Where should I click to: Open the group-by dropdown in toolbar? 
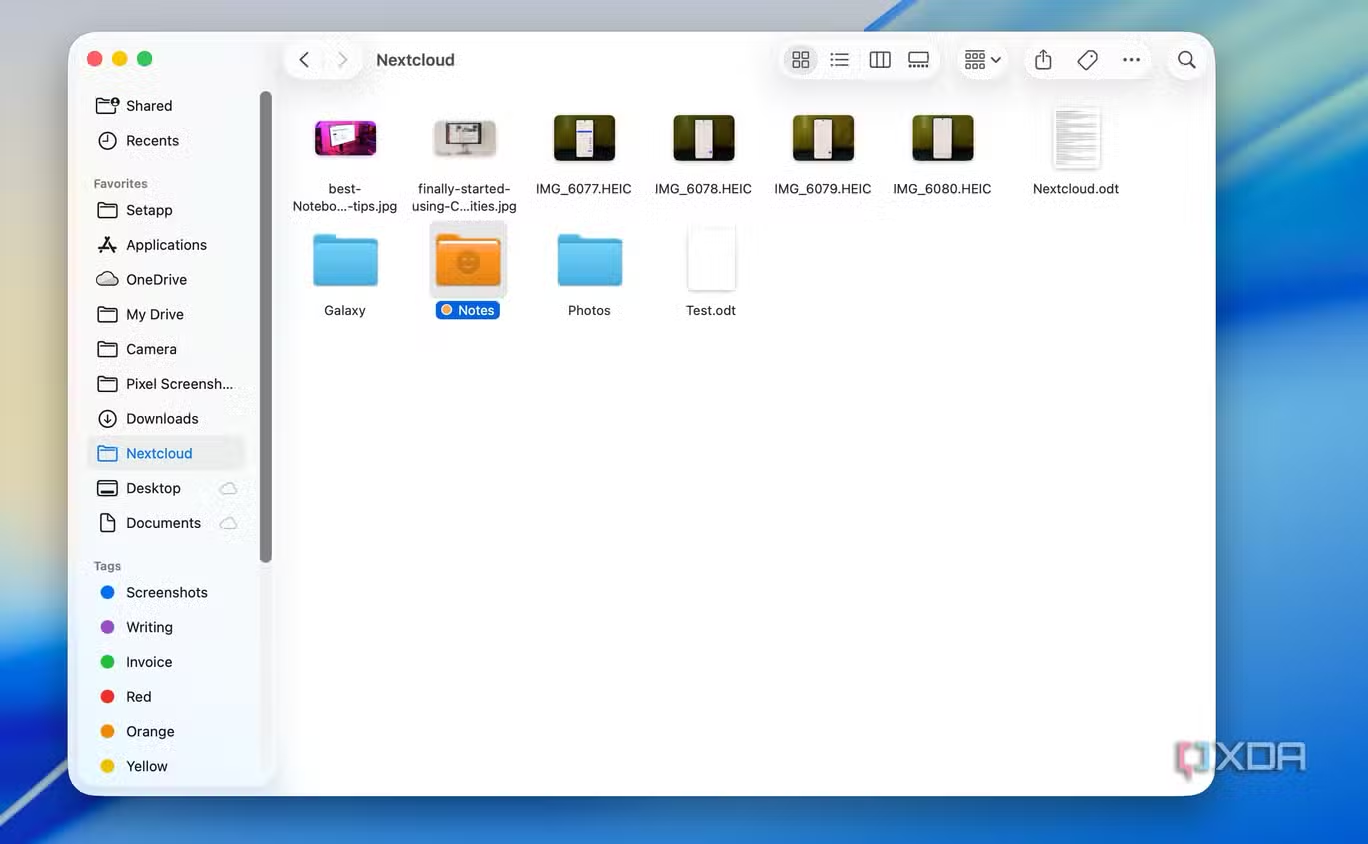coord(982,60)
